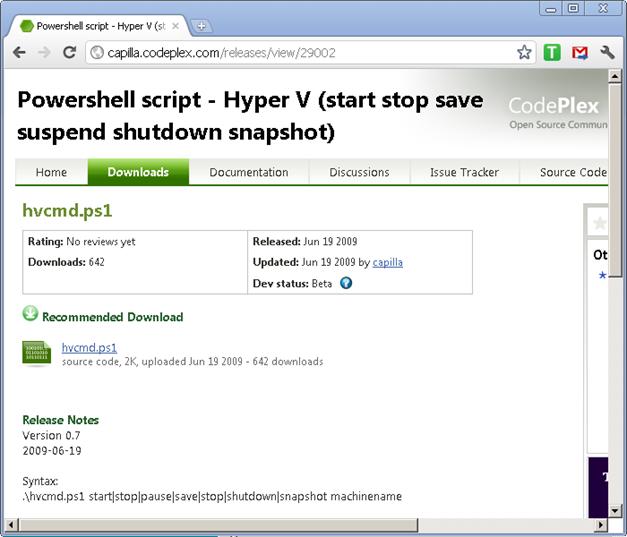This screenshot has width=627, height=537.
Task: Go to the Issue Tracker tab
Action: point(464,172)
